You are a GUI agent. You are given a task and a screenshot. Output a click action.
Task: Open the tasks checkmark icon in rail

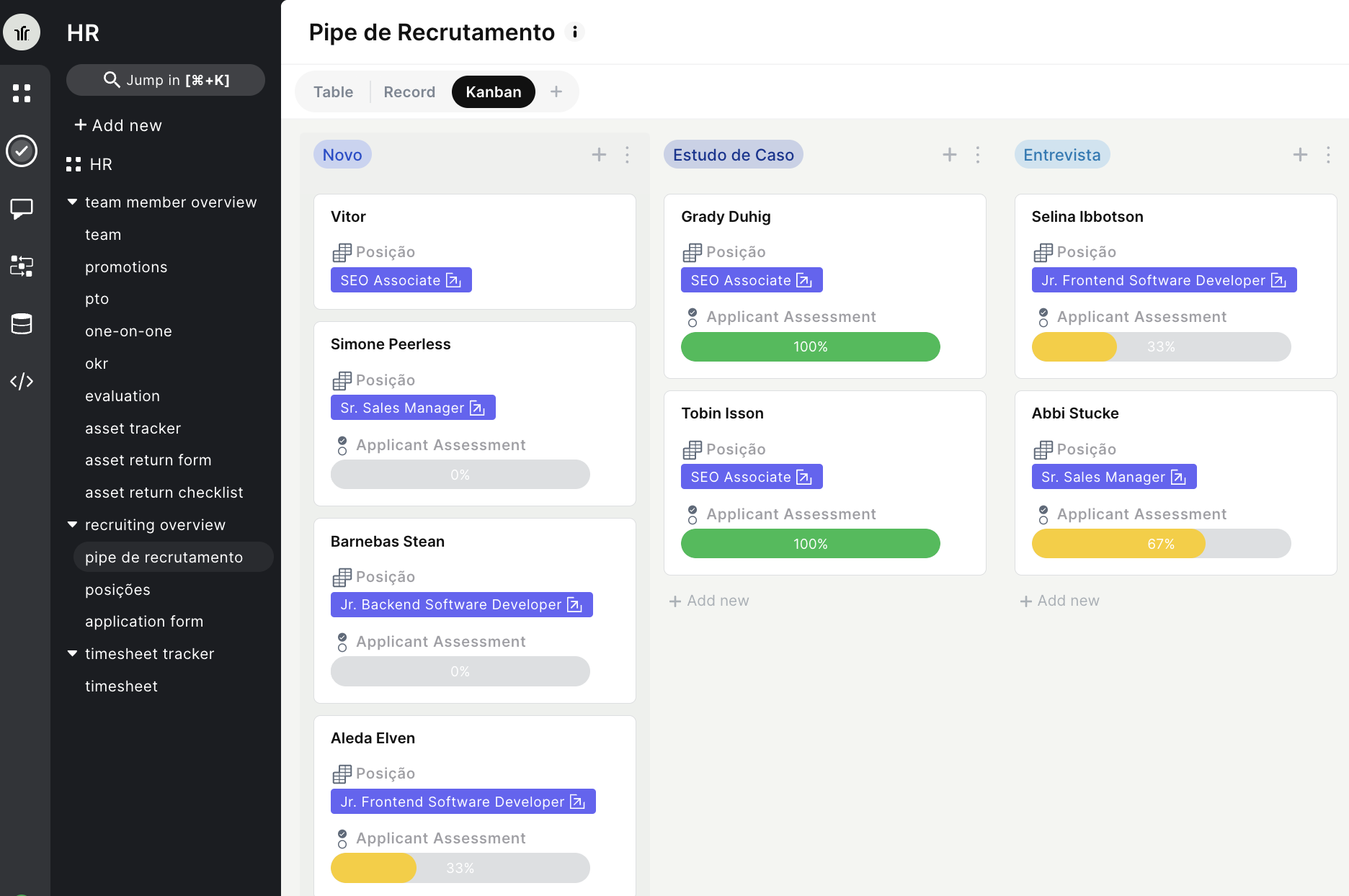pos(22,151)
